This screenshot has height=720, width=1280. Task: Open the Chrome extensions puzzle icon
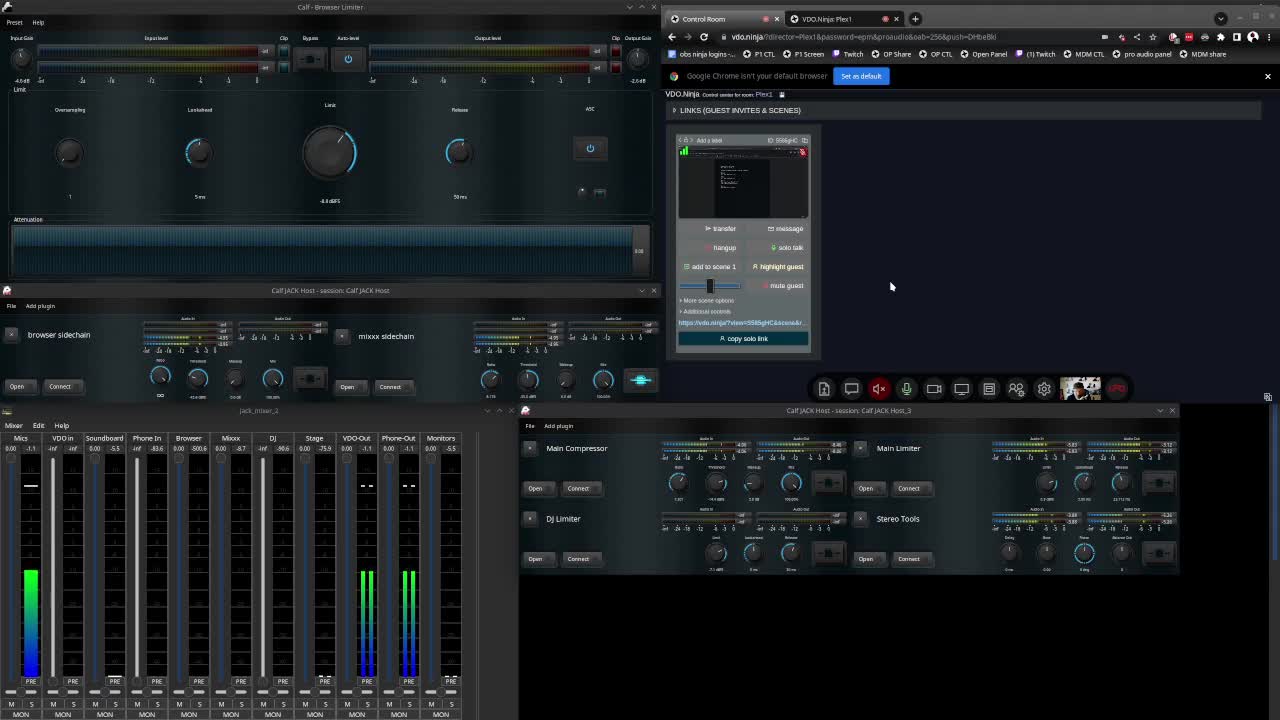[1221, 37]
